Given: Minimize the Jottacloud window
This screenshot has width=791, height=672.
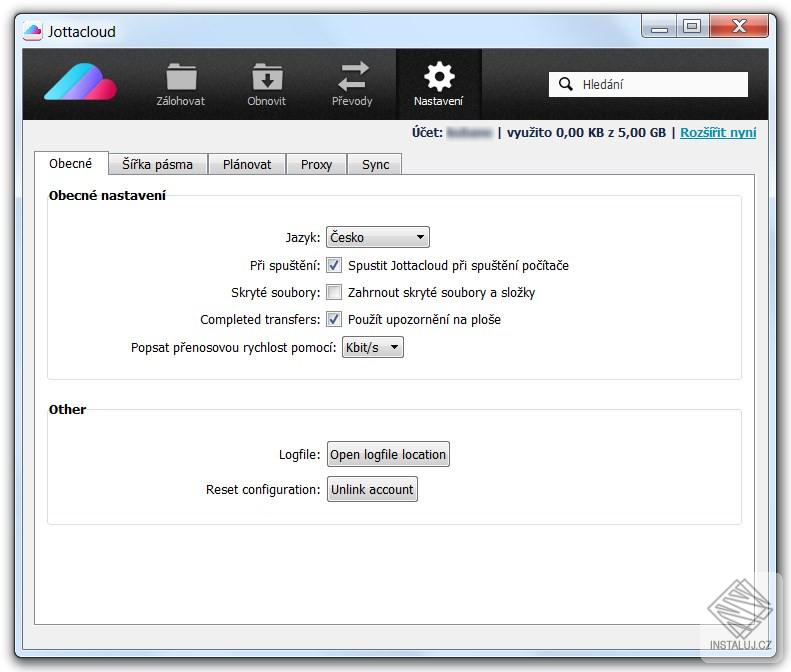Looking at the screenshot, I should [x=659, y=27].
